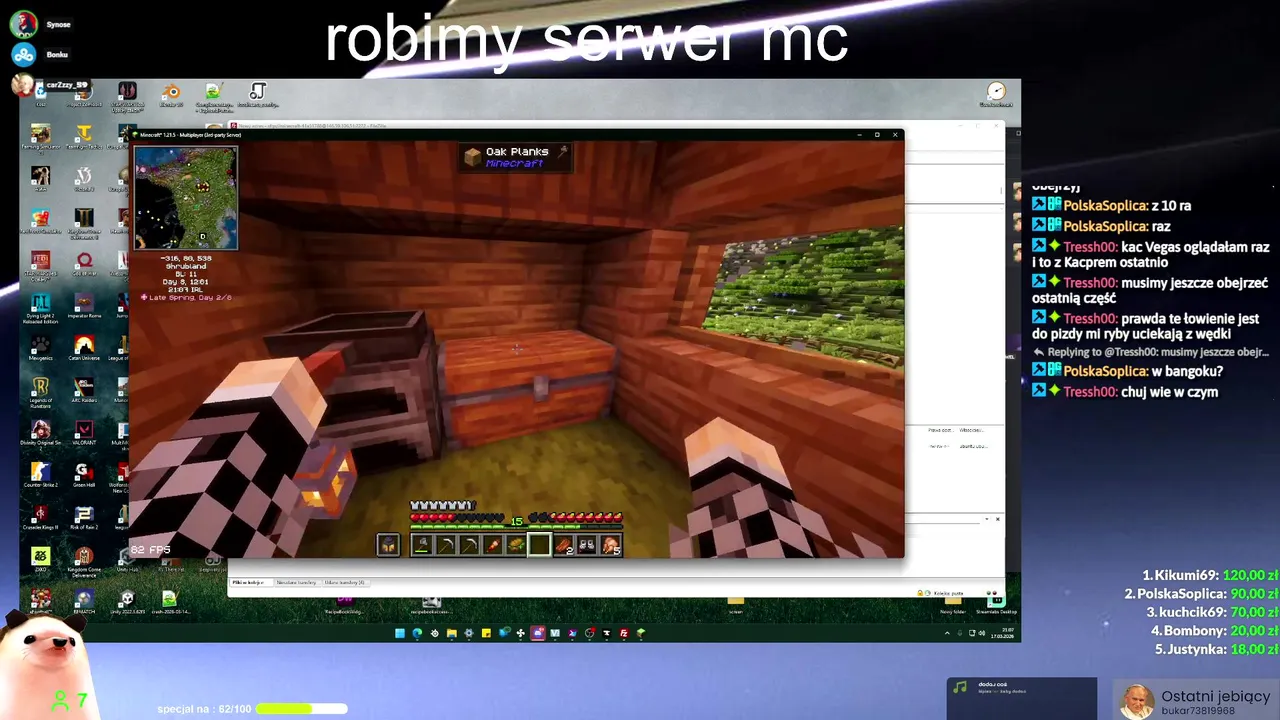This screenshot has width=1280, height=720.
Task: Select the Legends of Runeterra desktop icon
Action: pyautogui.click(x=41, y=390)
